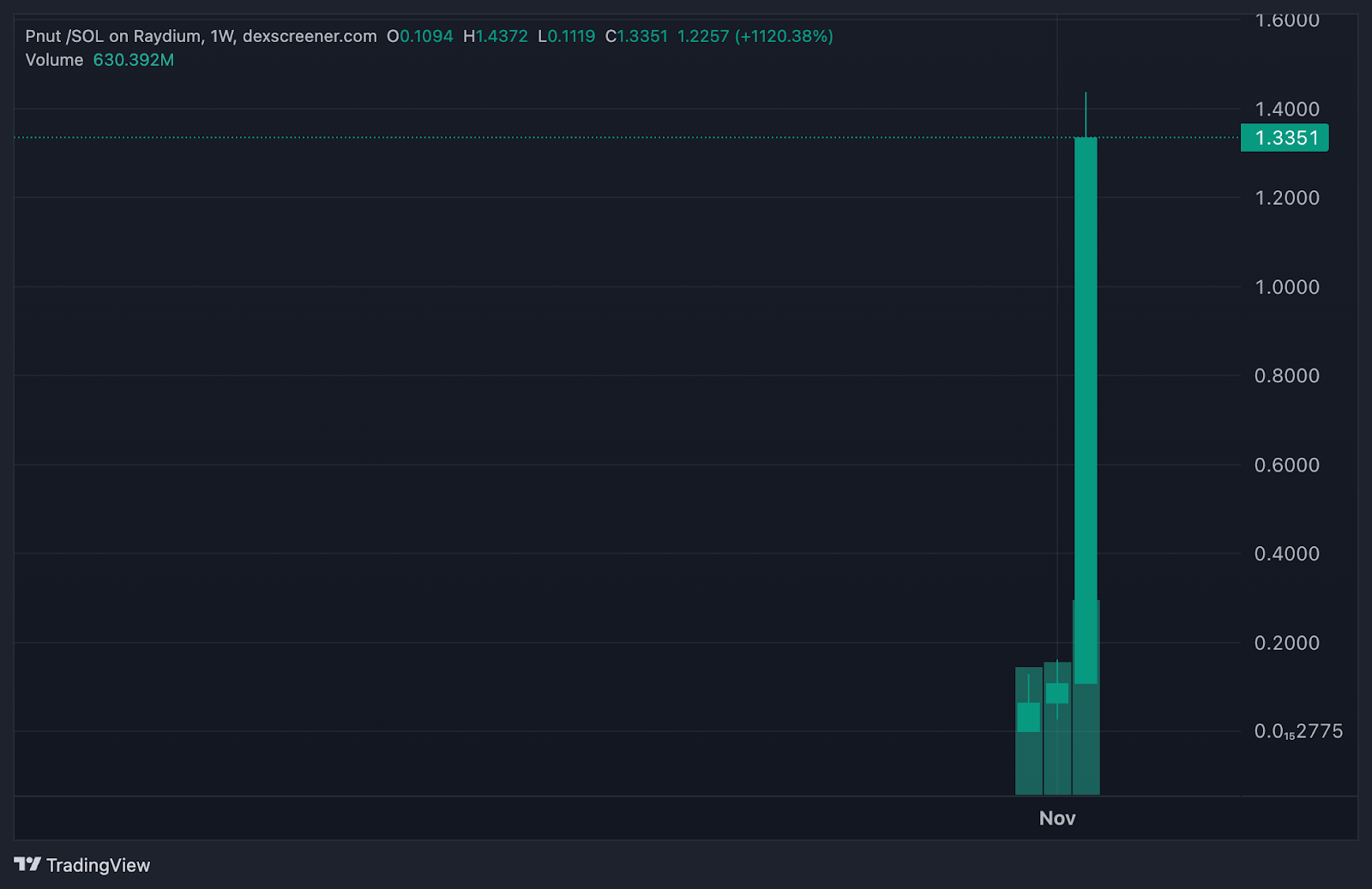
Task: Click the +1120.38% change value
Action: click(784, 36)
